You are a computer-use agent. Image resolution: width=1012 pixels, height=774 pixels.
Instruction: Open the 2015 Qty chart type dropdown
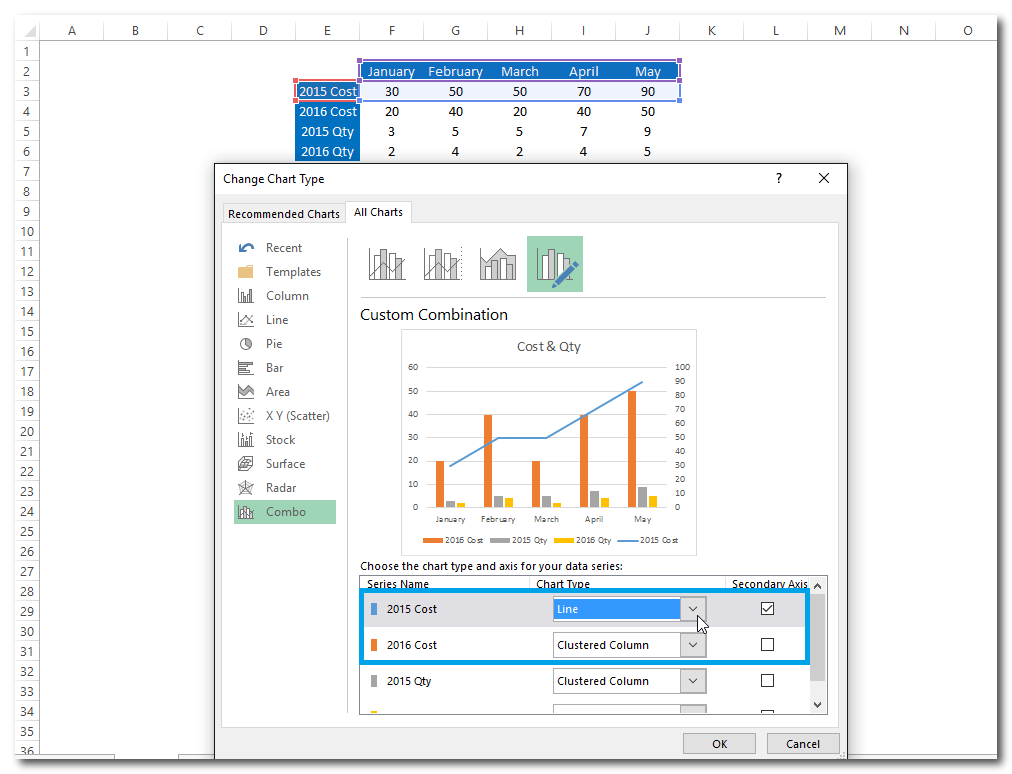click(693, 681)
